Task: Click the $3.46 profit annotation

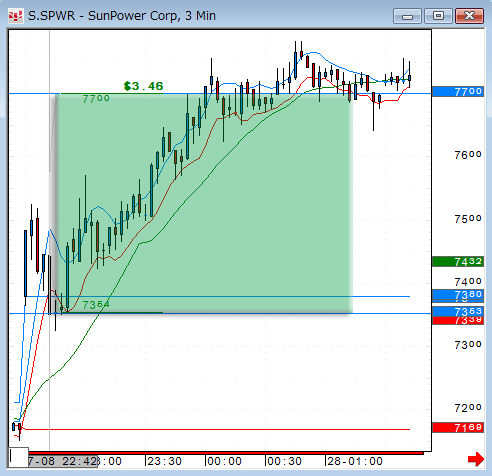Action: point(143,86)
